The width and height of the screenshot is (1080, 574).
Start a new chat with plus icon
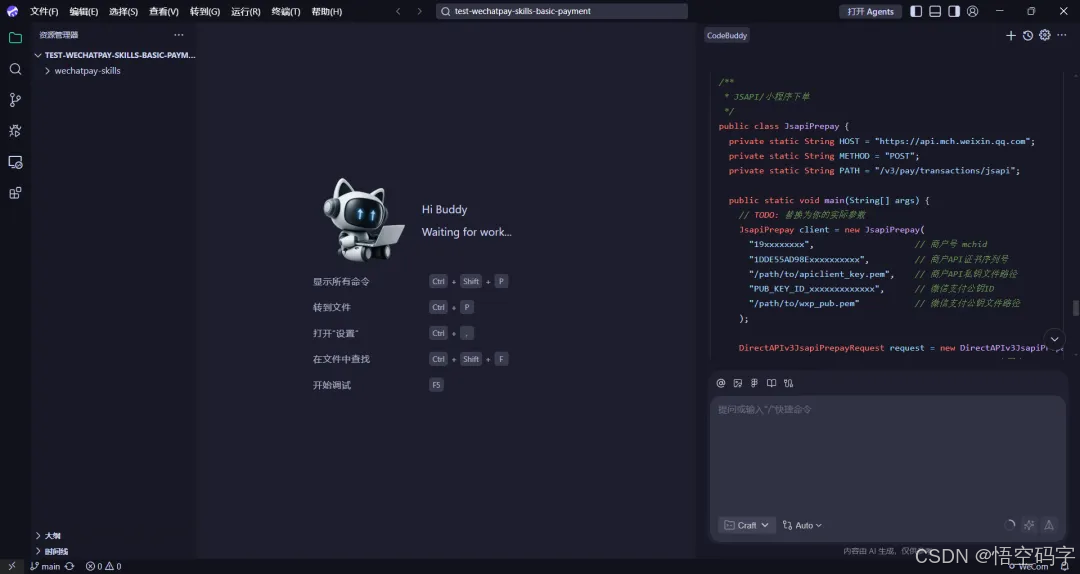coord(1010,35)
